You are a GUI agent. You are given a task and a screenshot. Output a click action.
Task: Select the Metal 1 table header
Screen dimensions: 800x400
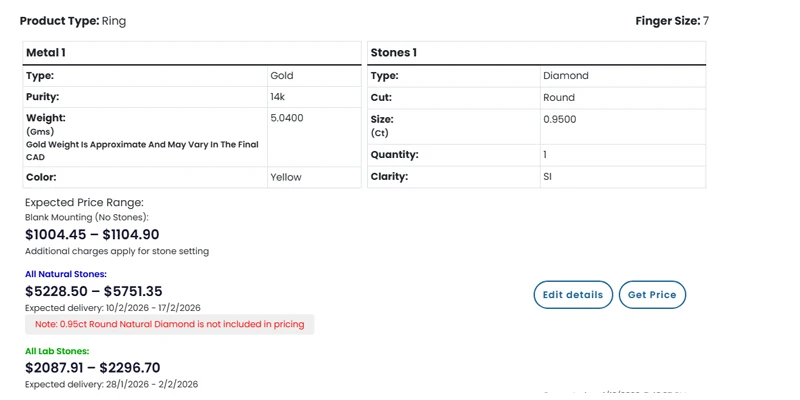[46, 53]
